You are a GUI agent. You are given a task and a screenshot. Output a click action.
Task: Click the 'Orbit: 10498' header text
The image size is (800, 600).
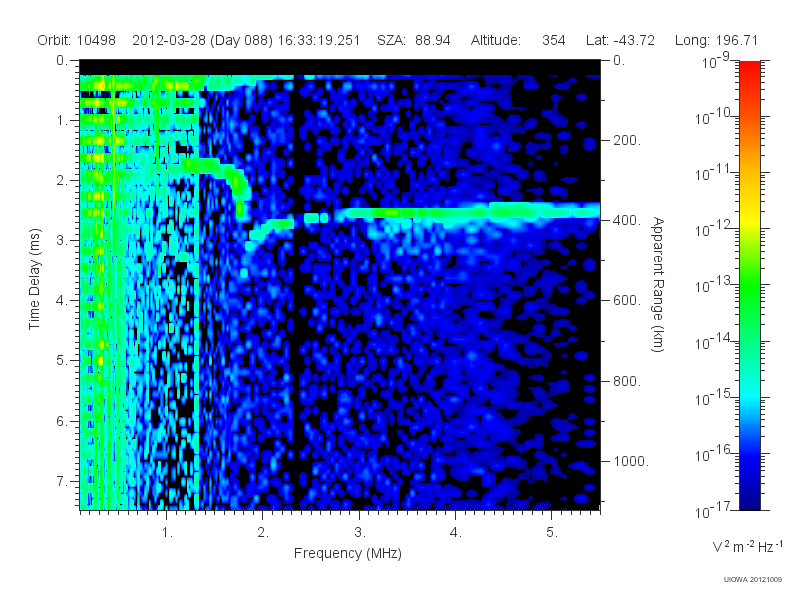tap(77, 40)
